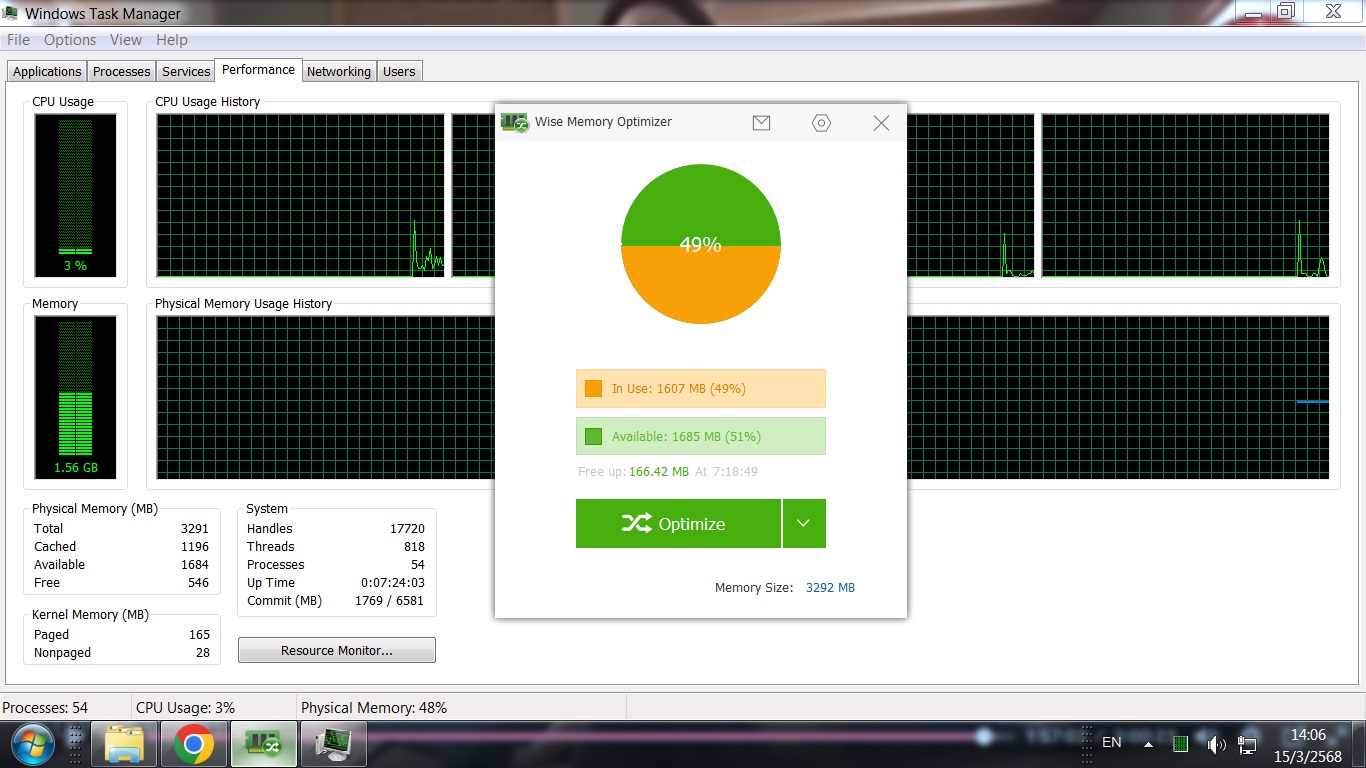Viewport: 1366px width, 768px height.
Task: Click the Free up 166.42 MB value
Action: coord(659,471)
